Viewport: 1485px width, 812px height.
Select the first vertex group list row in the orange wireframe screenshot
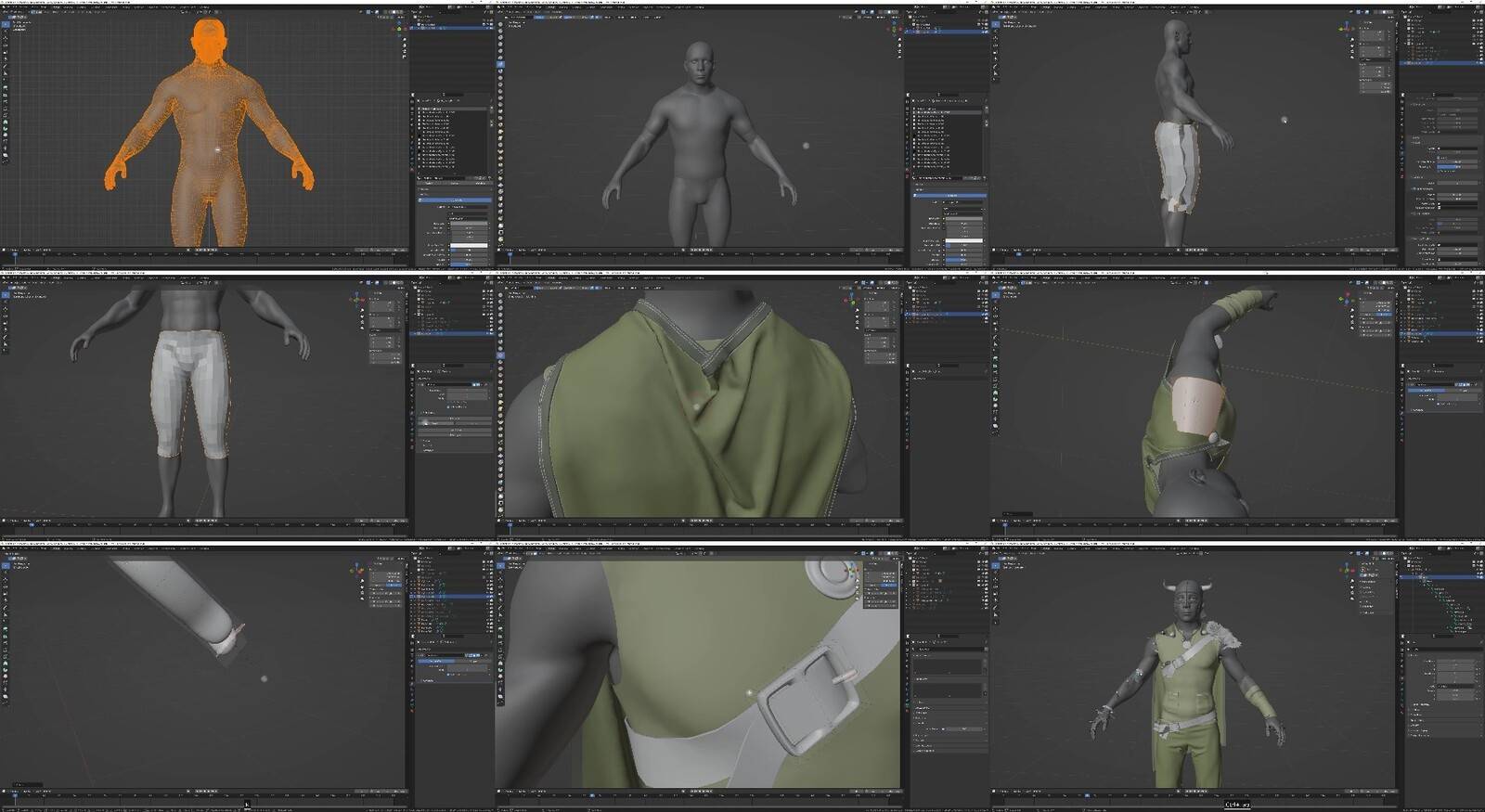click(x=453, y=110)
